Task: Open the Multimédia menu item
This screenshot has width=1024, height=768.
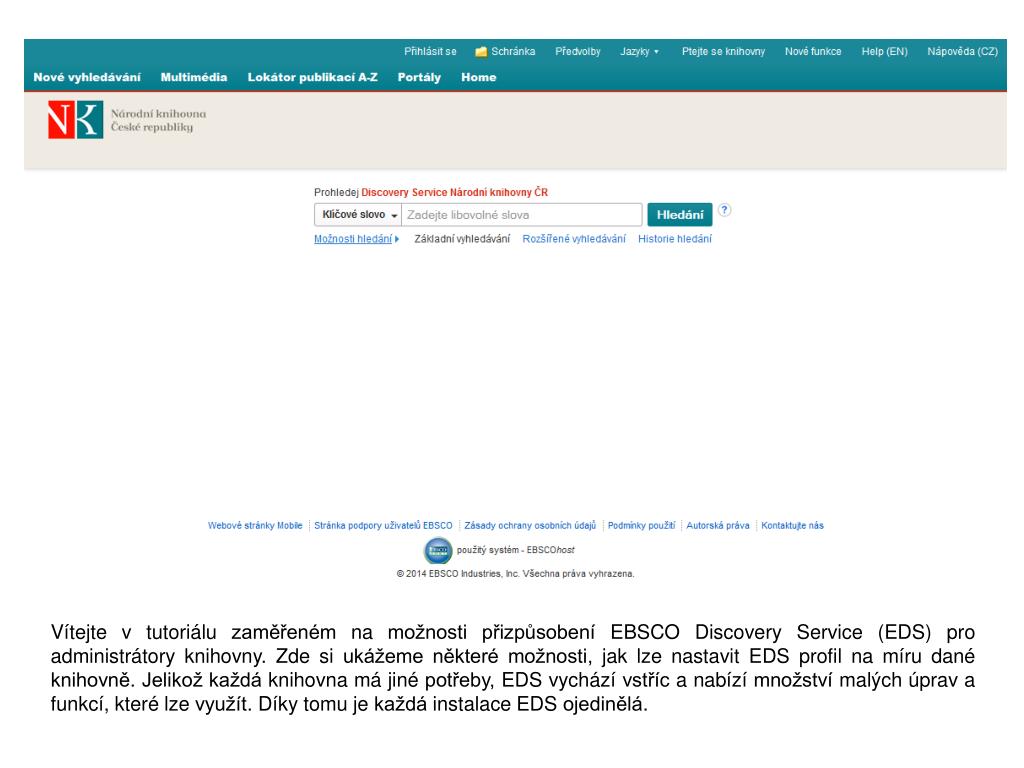Action: click(194, 77)
